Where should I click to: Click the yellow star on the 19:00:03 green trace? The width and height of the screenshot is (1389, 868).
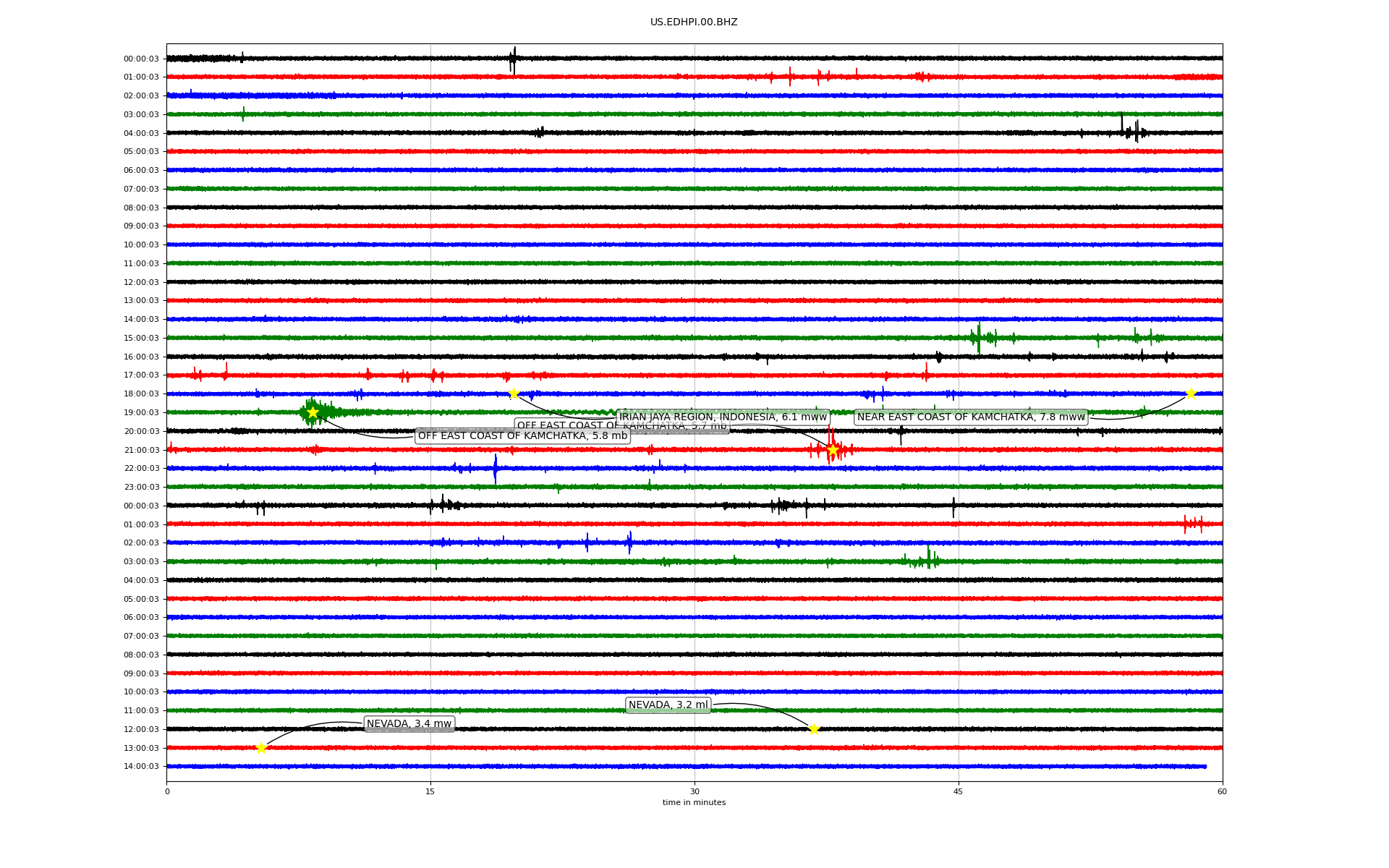(x=313, y=412)
